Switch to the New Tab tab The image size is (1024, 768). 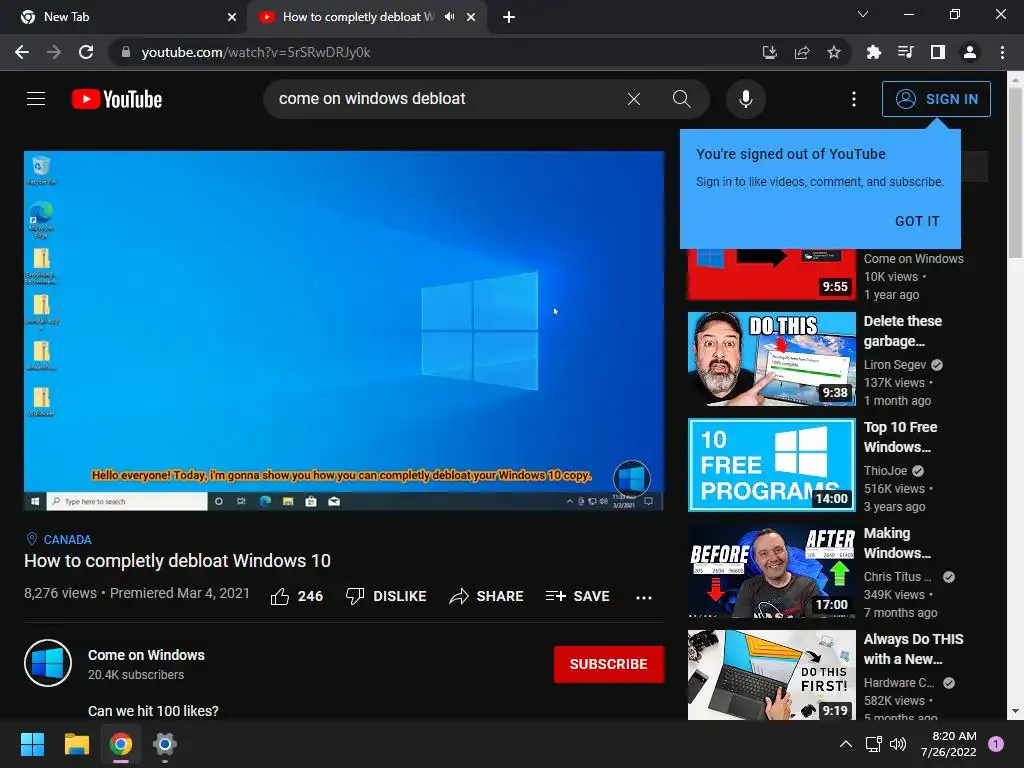pyautogui.click(x=123, y=17)
